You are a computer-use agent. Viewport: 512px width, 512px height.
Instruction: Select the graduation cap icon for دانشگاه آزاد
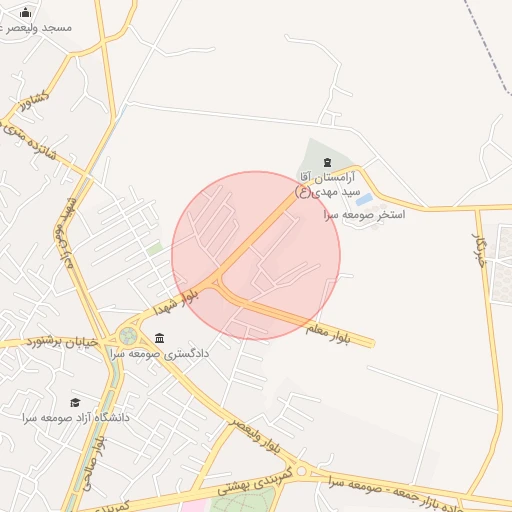coord(75,403)
